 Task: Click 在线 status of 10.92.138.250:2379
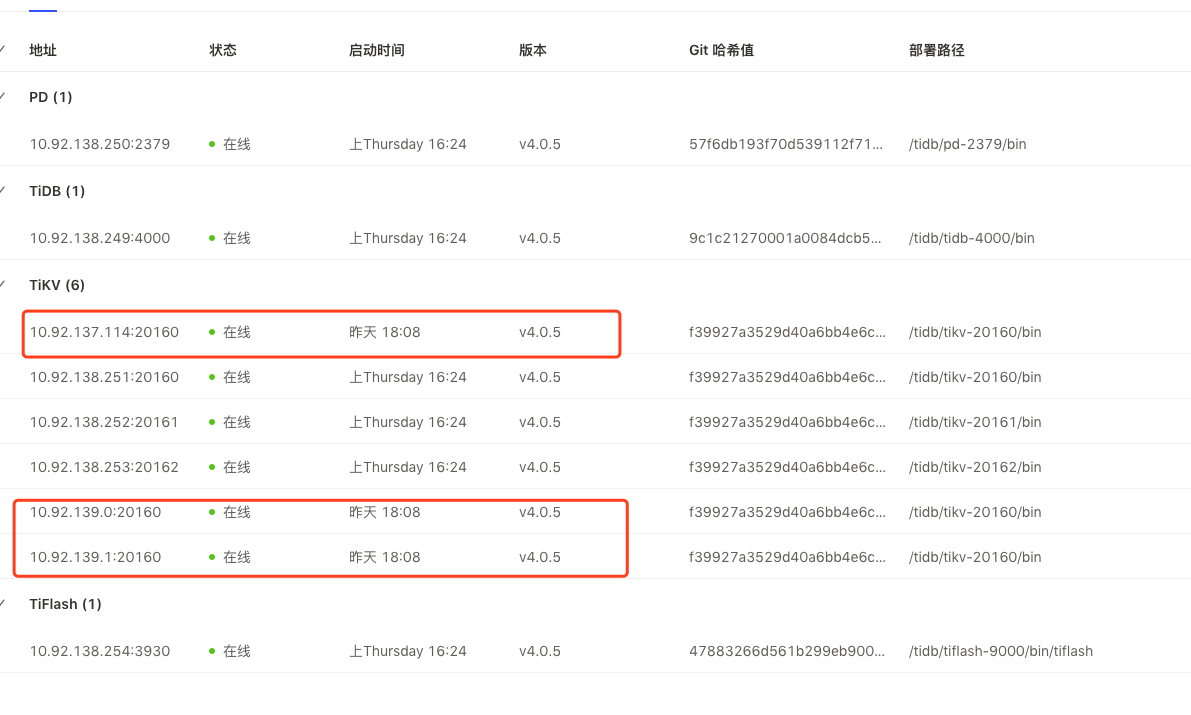click(x=229, y=144)
